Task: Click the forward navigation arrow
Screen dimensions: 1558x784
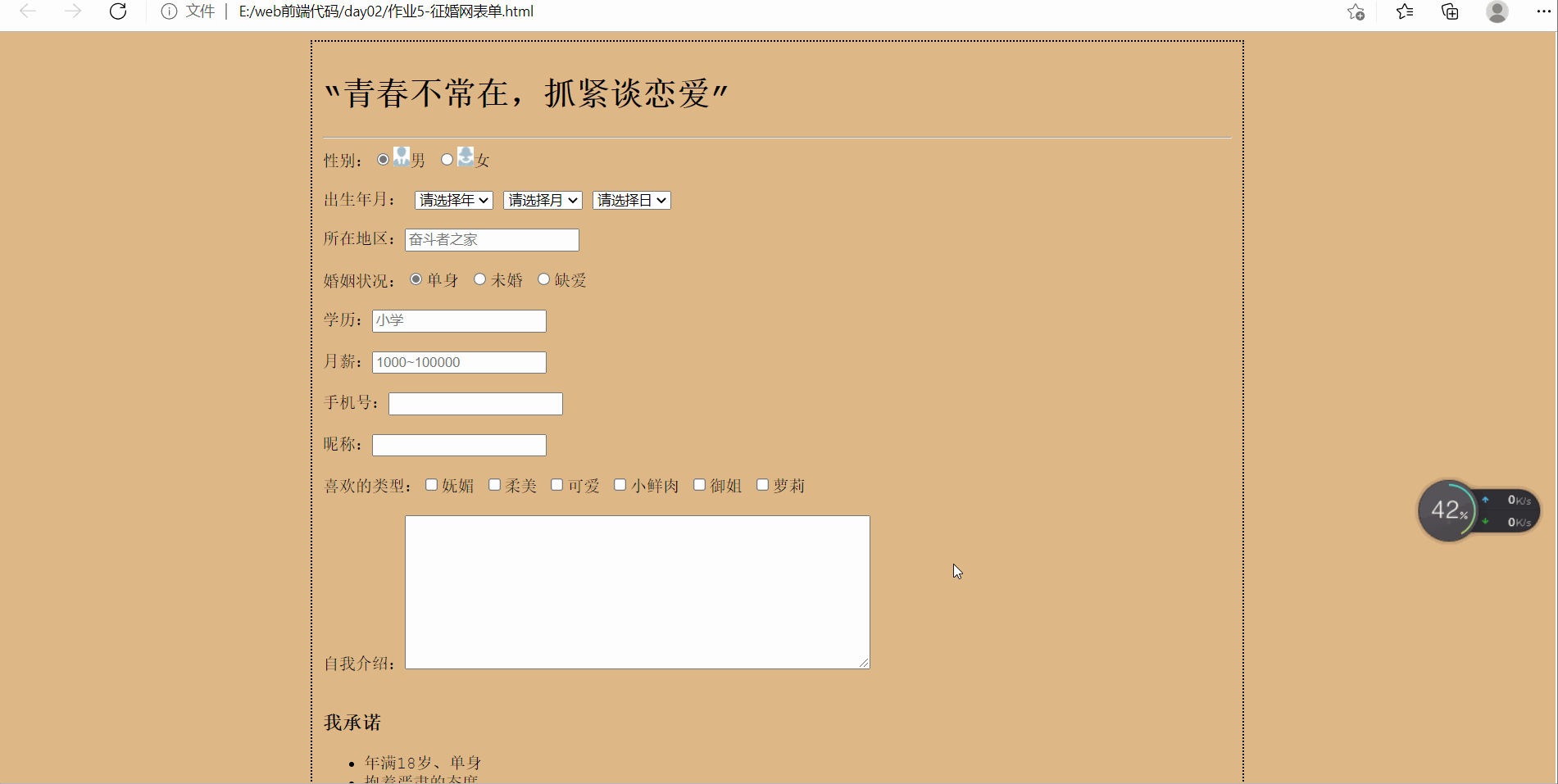Action: click(x=73, y=11)
